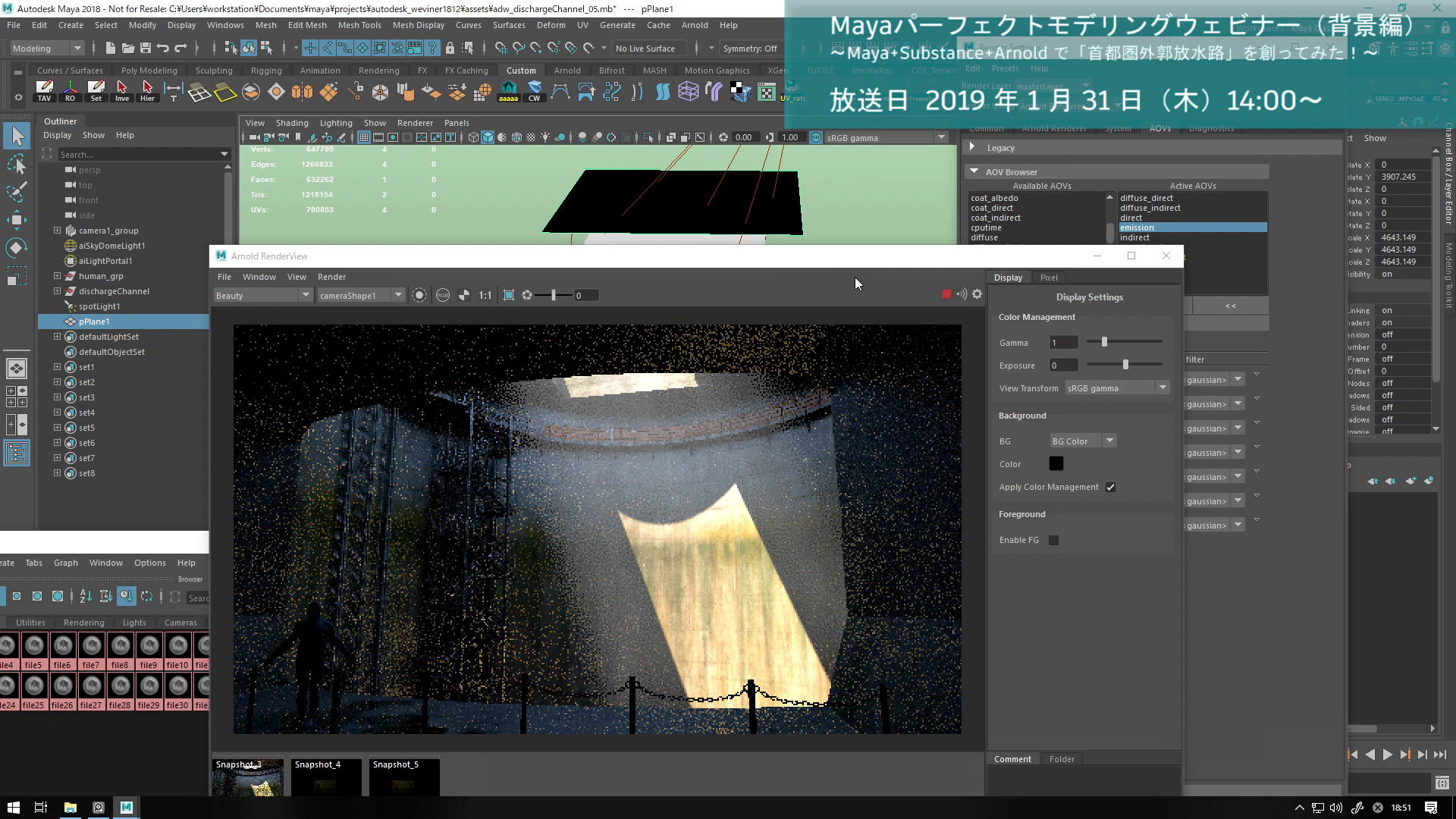1456x819 pixels.
Task: Open the Mesh Tools menu
Action: pos(359,25)
